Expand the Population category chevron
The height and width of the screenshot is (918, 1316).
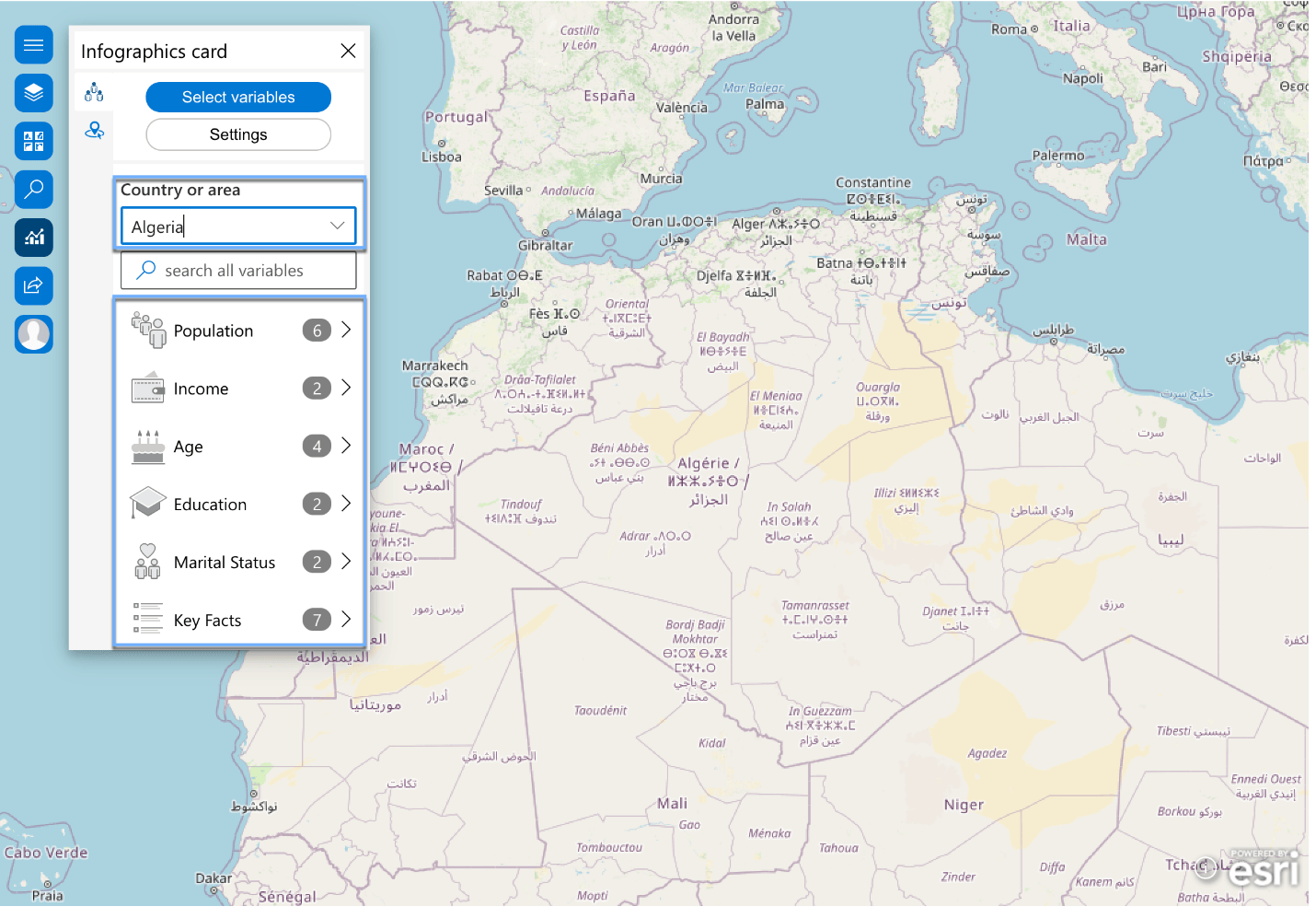click(346, 330)
